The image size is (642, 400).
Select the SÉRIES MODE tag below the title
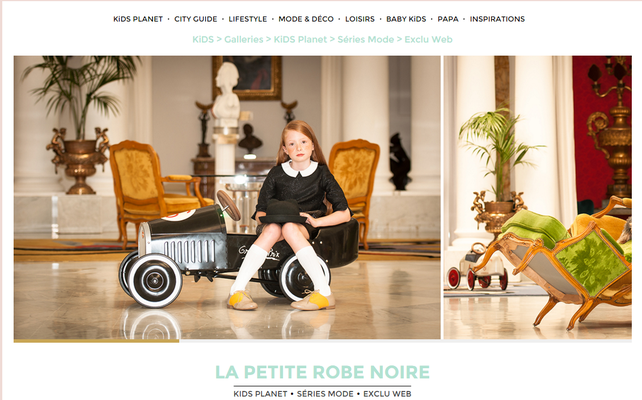pos(325,394)
